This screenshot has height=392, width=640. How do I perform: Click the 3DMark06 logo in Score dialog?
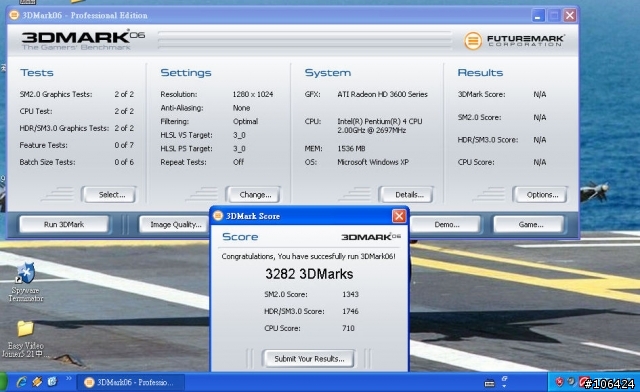point(371,237)
